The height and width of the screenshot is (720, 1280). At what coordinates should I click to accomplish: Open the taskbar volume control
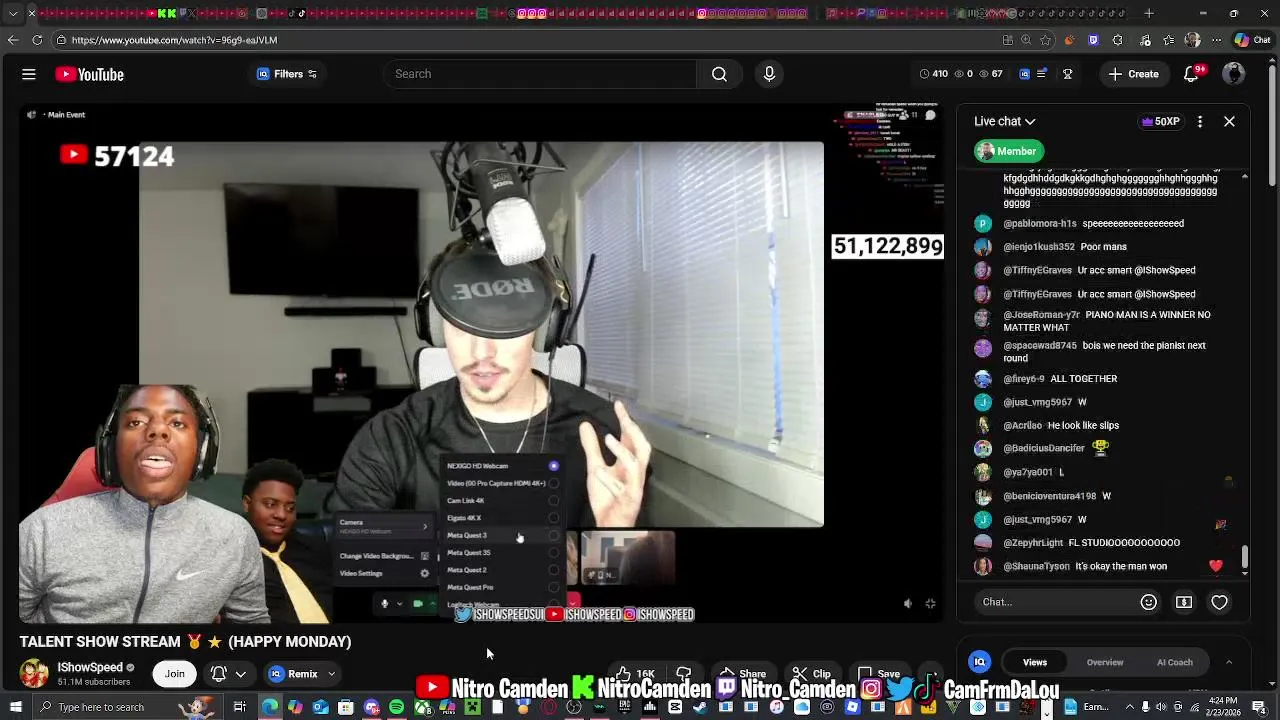pyautogui.click(x=1161, y=708)
